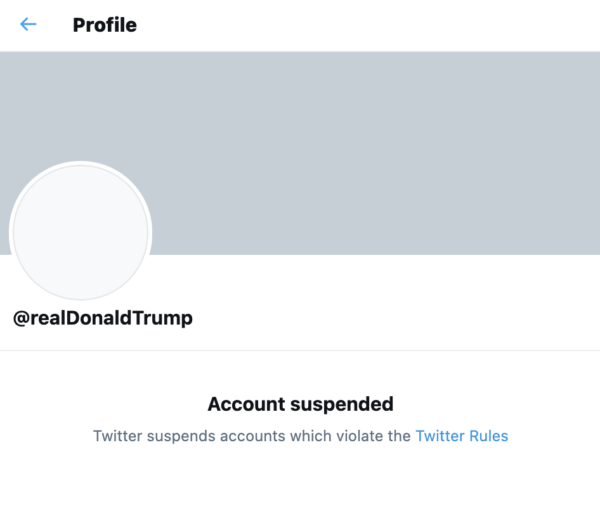Click the back arrow icon
The image size is (600, 516).
coord(28,24)
